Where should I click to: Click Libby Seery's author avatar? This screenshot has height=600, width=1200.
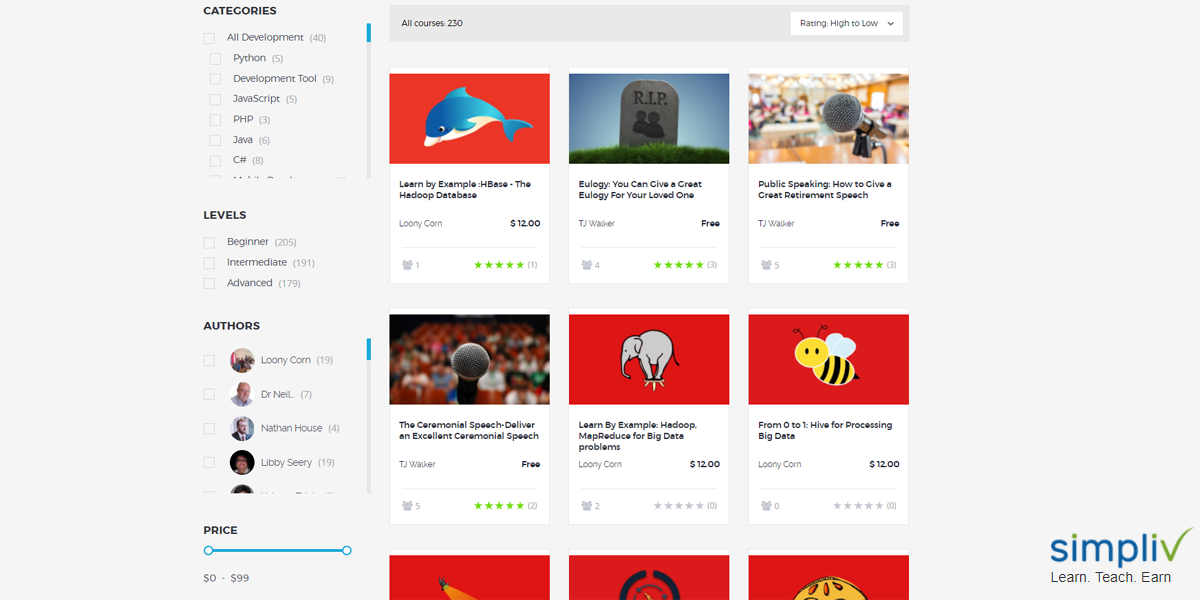[x=242, y=462]
